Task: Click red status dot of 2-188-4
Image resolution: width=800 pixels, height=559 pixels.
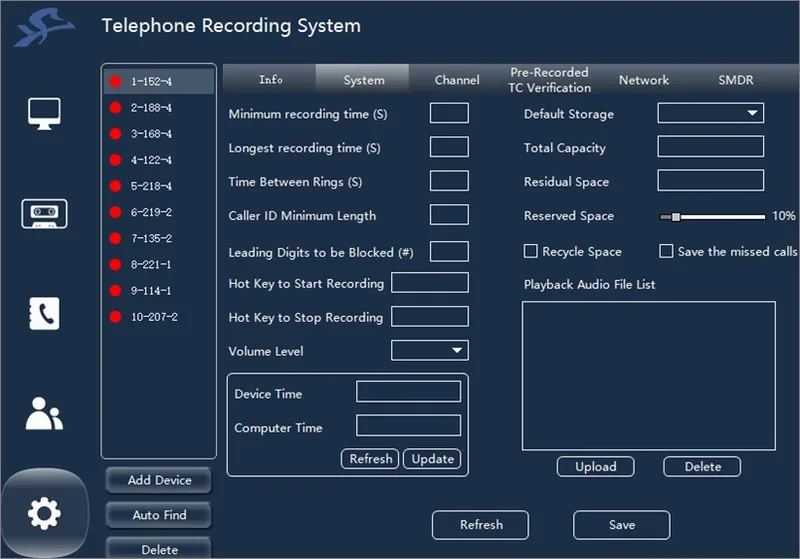Action: [x=115, y=108]
